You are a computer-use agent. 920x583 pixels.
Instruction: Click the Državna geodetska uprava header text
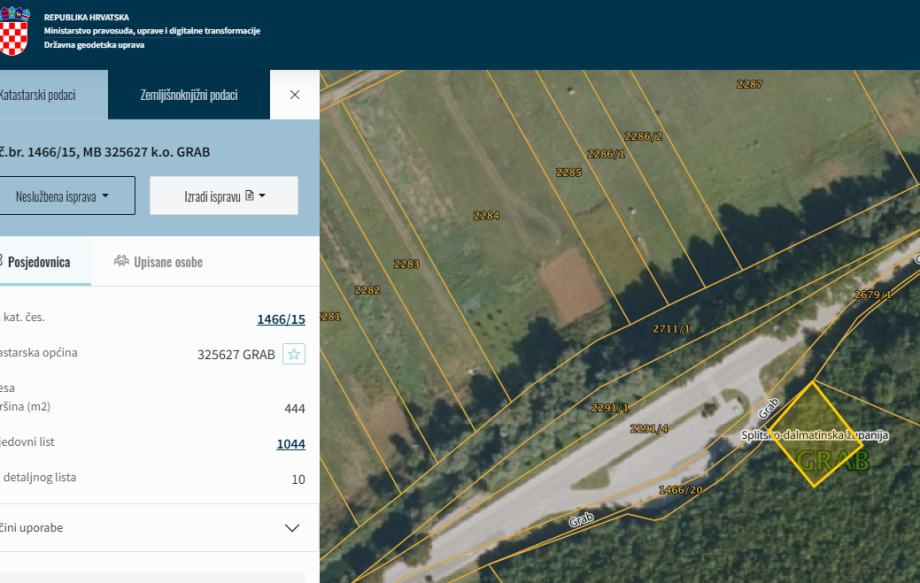pos(94,45)
